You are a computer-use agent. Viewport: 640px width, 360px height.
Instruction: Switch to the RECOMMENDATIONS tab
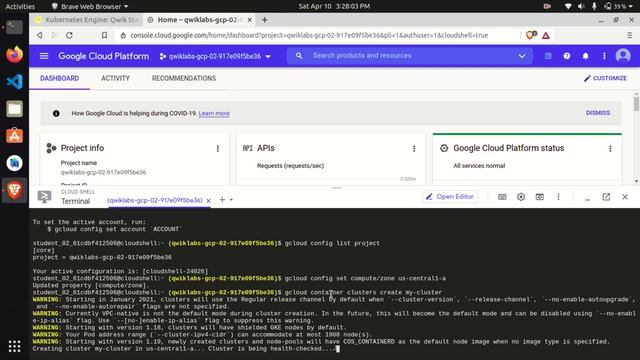coord(184,78)
